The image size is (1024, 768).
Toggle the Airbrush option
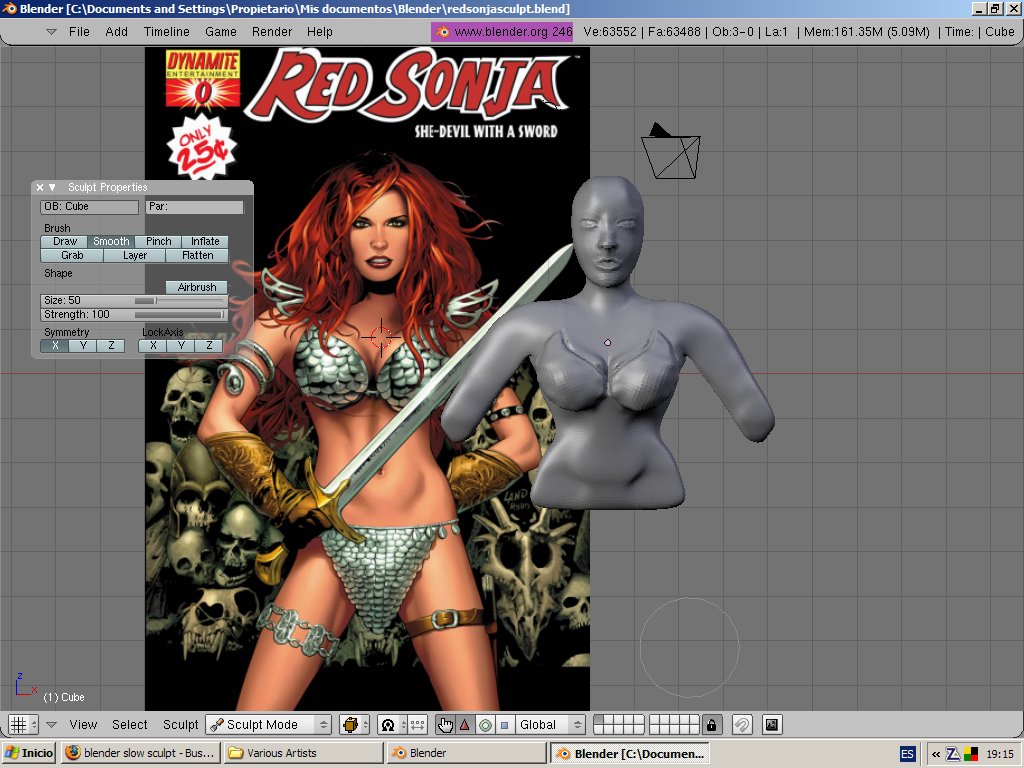click(197, 287)
